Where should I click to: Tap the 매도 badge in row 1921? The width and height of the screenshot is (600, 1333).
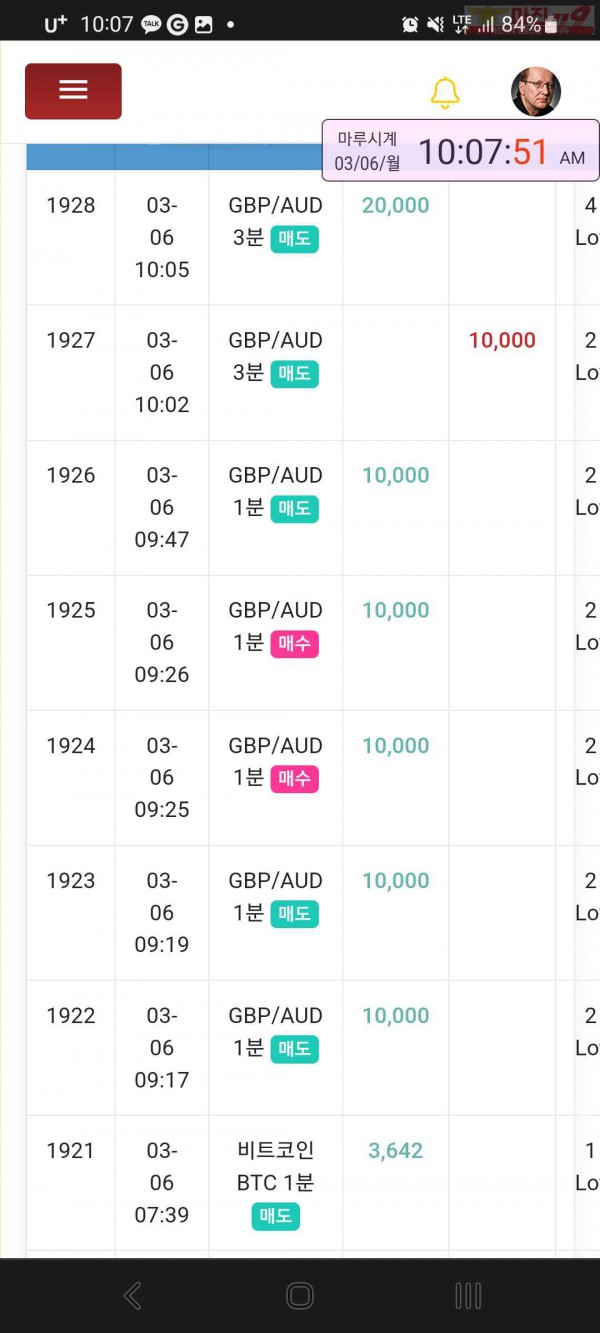coord(275,1216)
